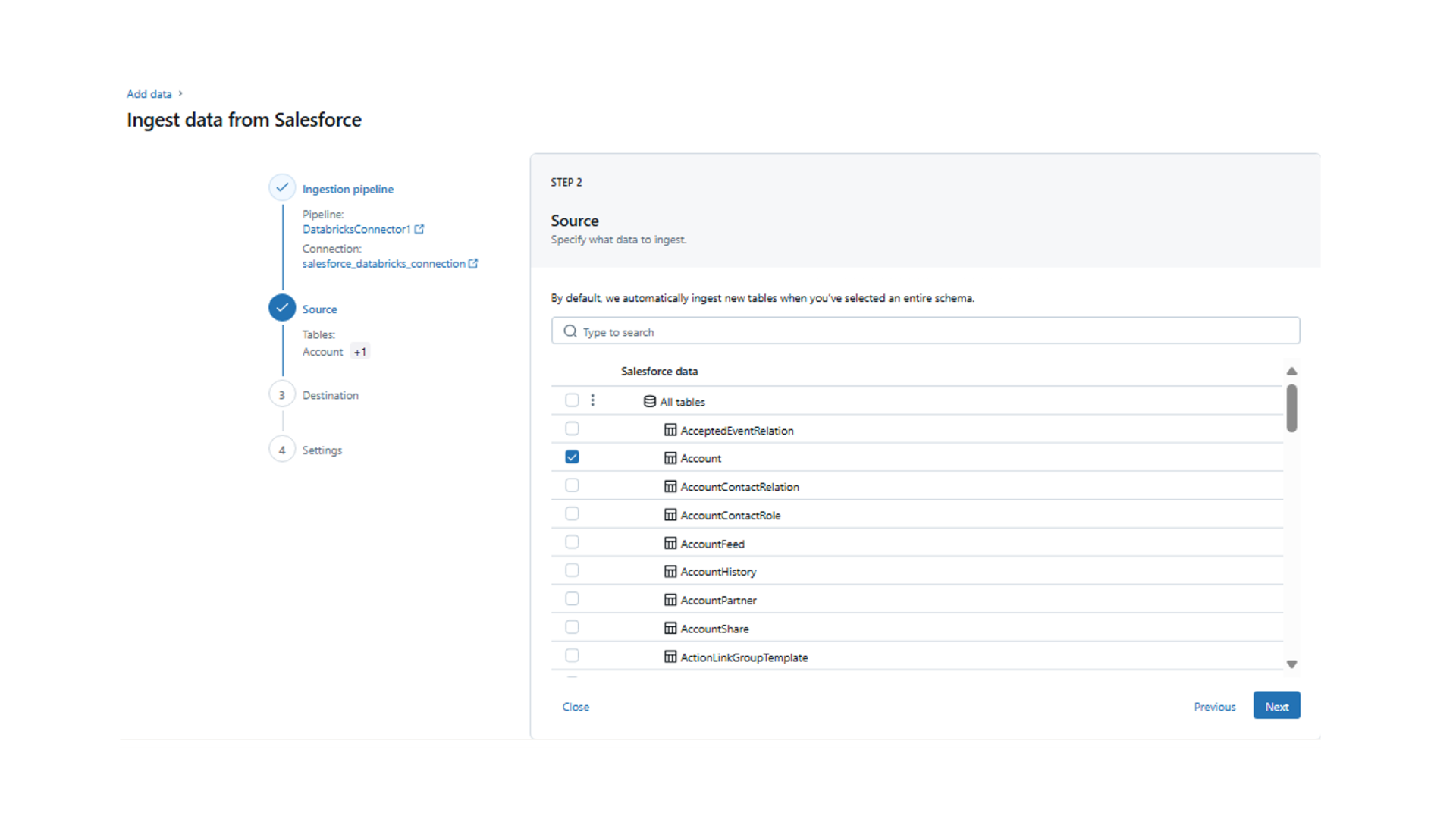1456x819 pixels.
Task: Click the Salesforce data column header
Action: point(659,371)
